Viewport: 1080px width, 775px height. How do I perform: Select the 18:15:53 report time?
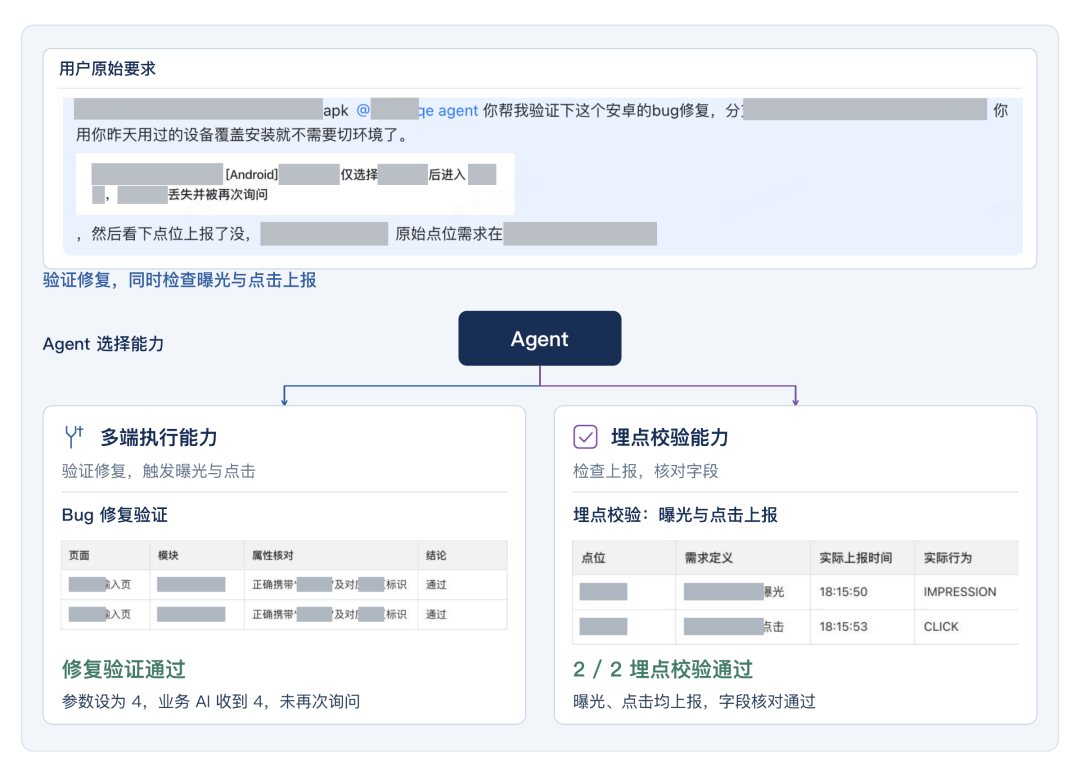coord(843,627)
